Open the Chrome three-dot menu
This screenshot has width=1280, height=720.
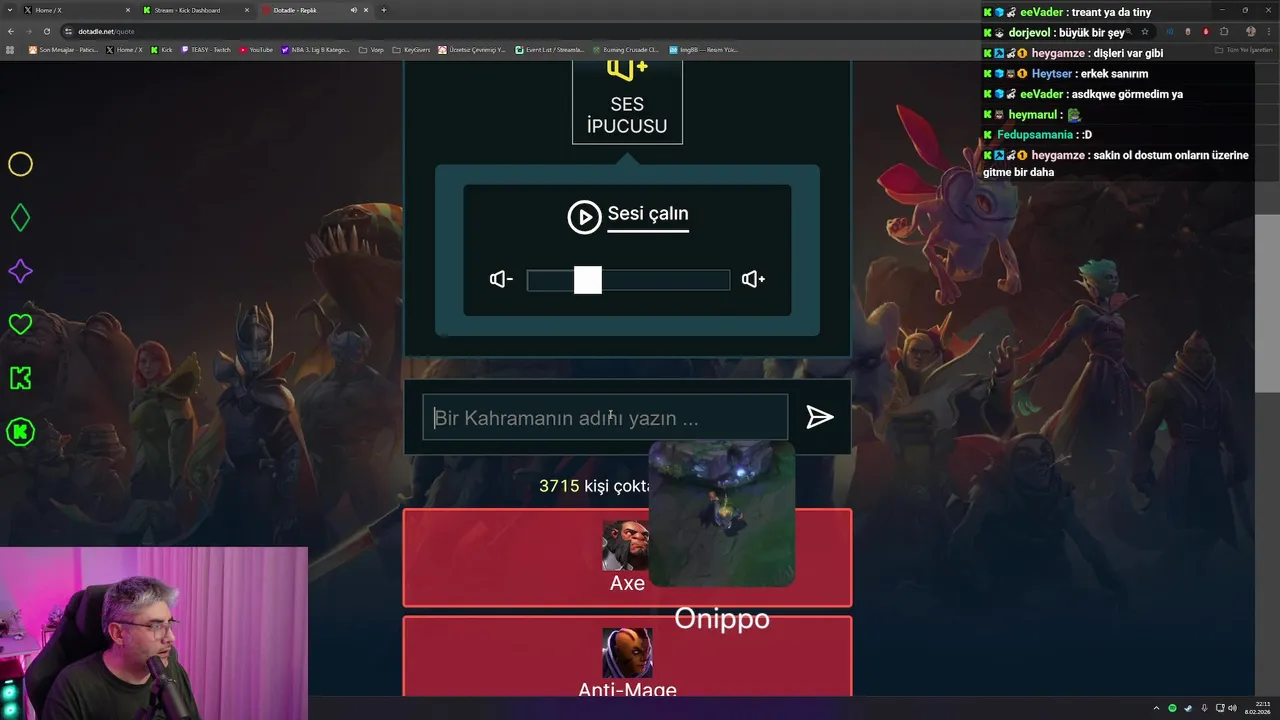1268,31
